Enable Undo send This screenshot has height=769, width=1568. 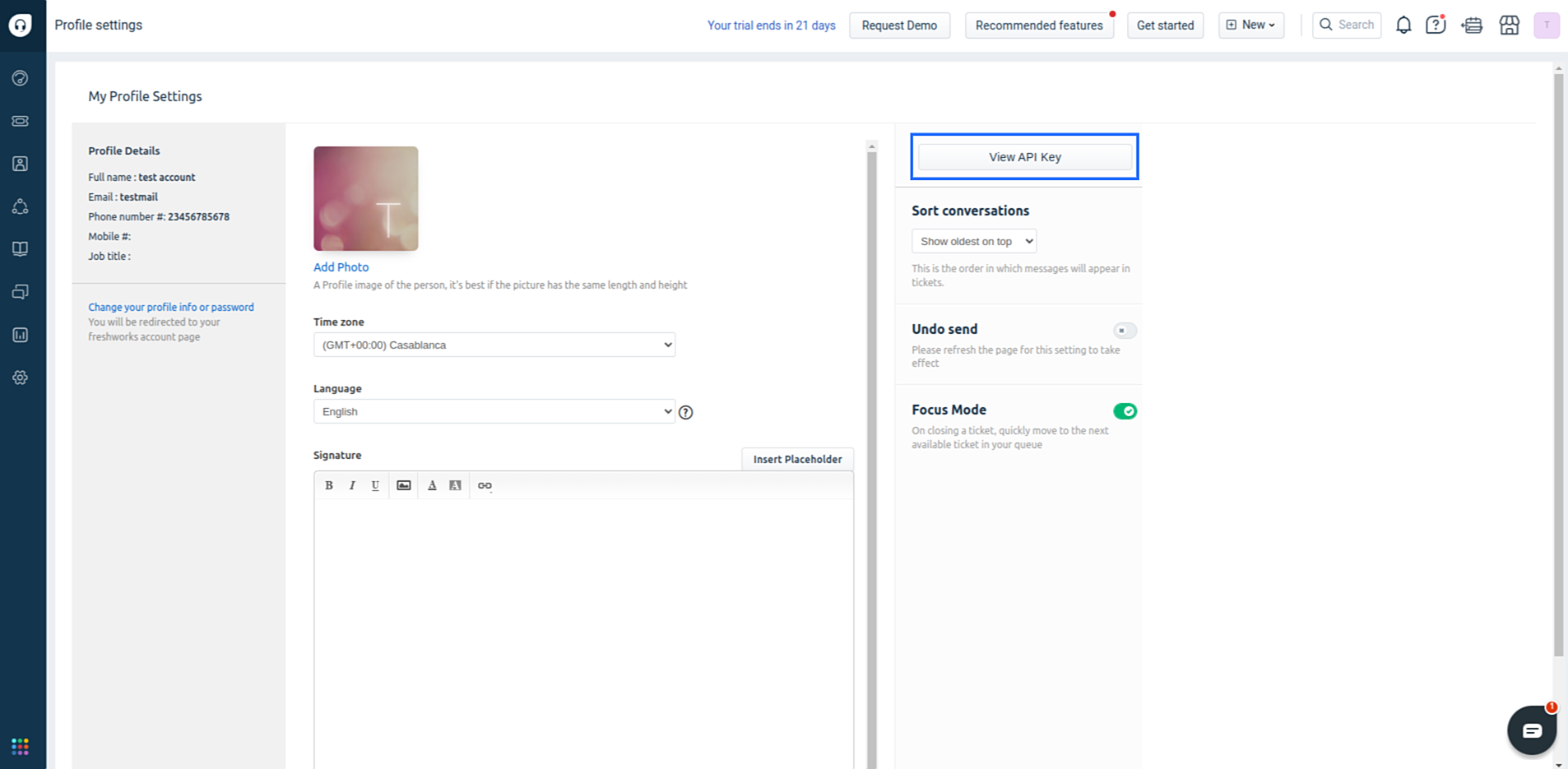[1124, 330]
